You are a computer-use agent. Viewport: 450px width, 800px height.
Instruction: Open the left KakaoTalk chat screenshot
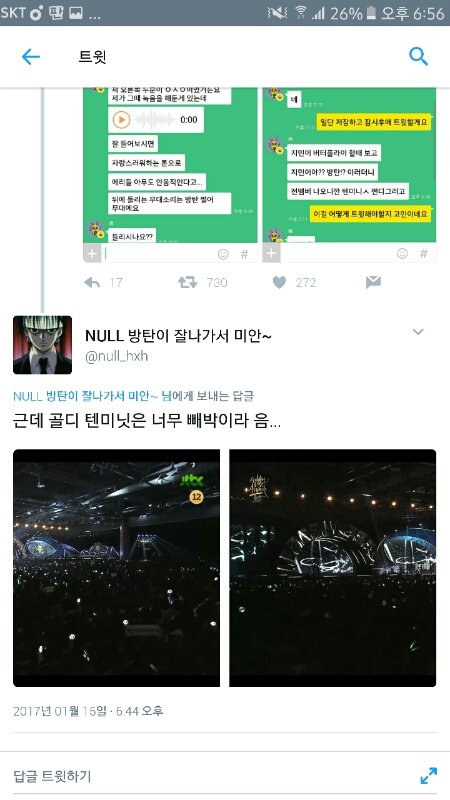pos(170,175)
